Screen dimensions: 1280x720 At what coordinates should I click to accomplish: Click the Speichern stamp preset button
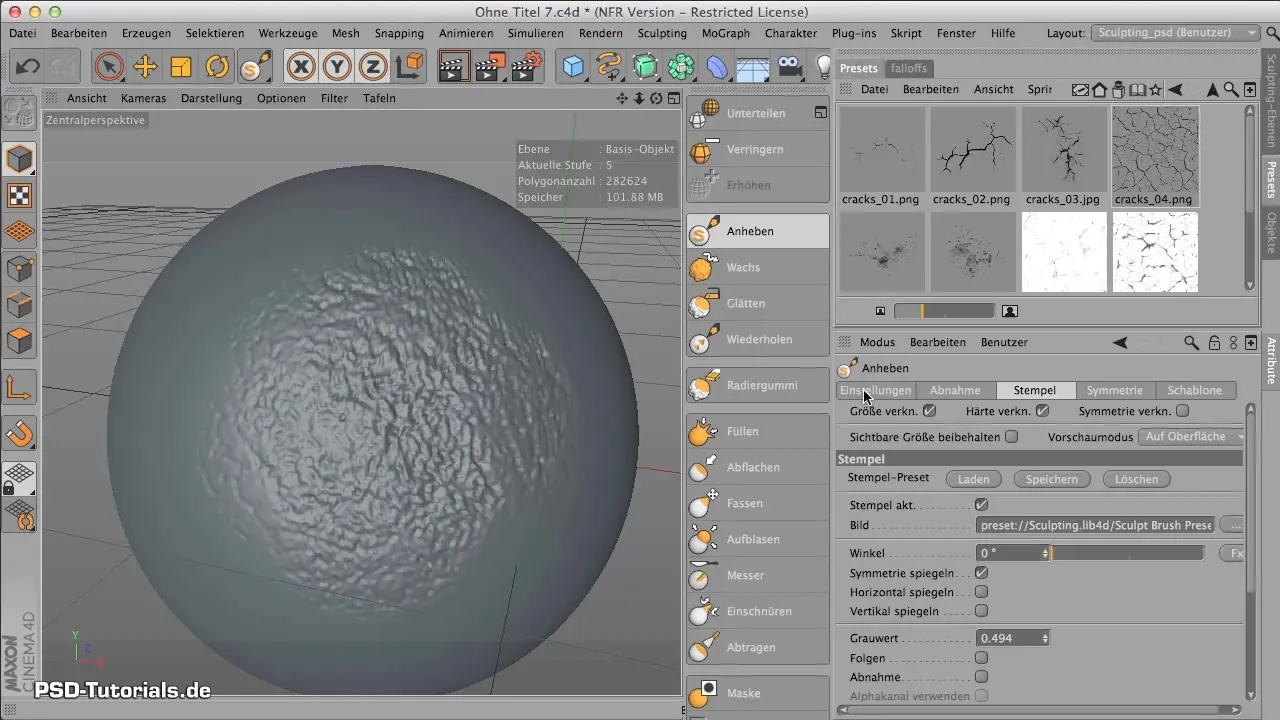[1052, 479]
